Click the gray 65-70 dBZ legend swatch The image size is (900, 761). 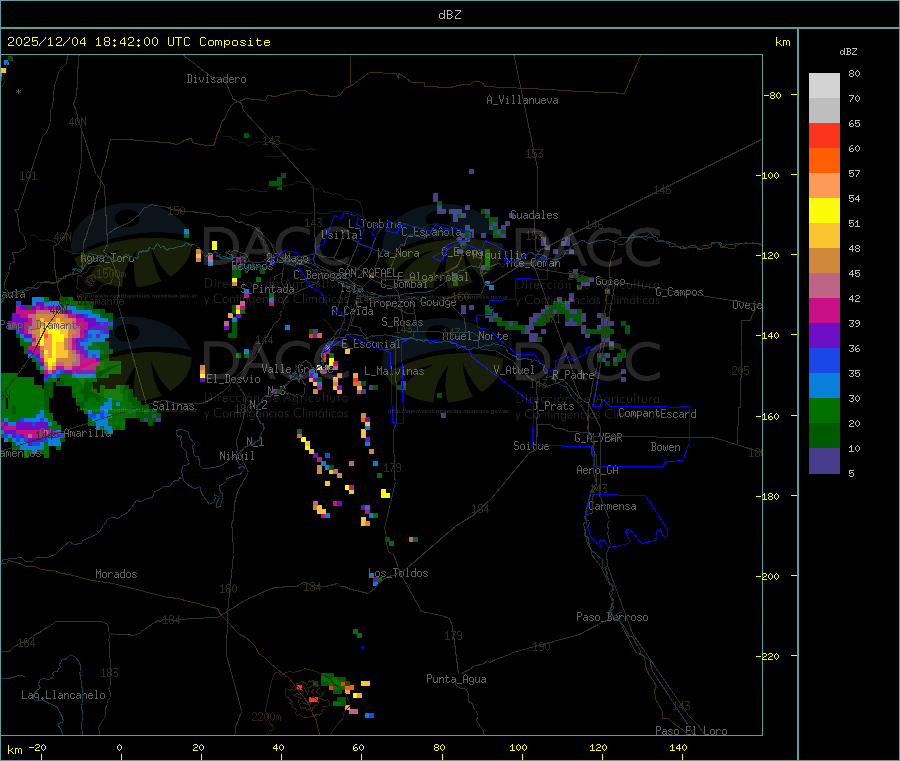[824, 111]
